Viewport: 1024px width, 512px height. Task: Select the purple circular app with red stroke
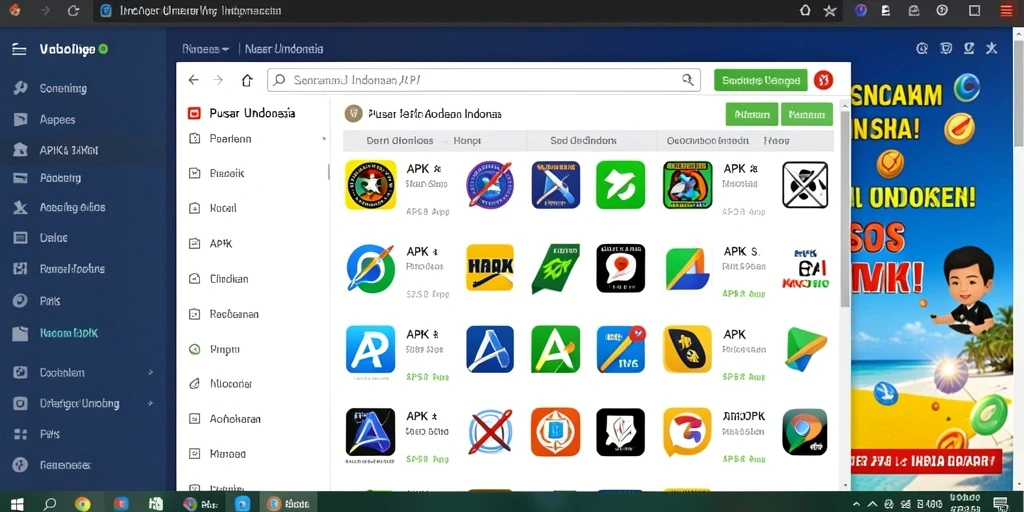point(490,185)
